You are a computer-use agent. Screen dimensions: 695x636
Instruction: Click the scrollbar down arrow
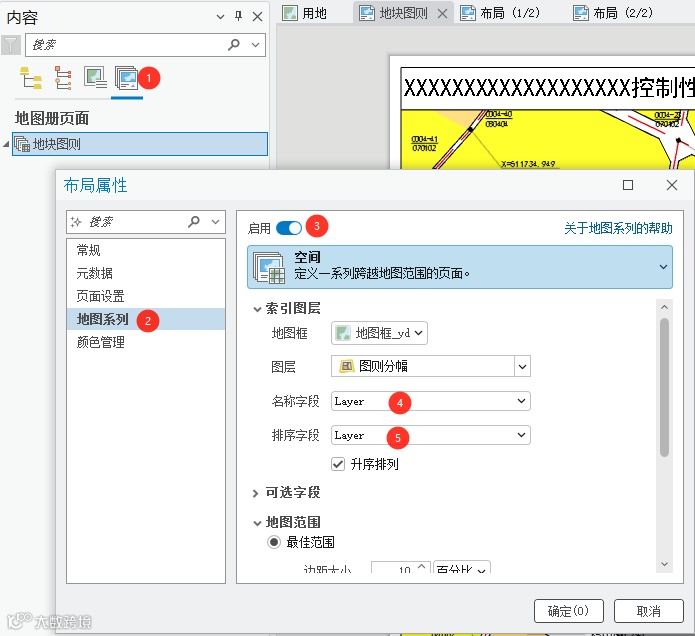tap(664, 564)
